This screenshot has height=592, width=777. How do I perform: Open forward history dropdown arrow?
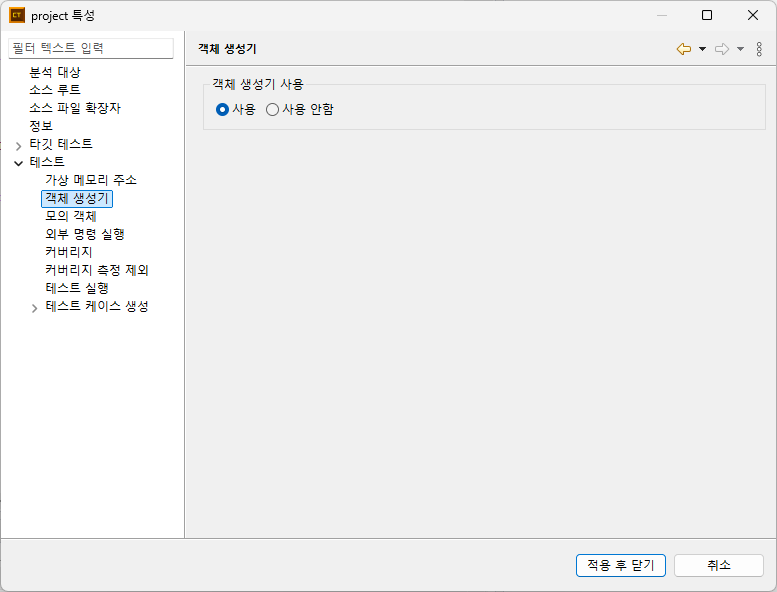tap(740, 49)
